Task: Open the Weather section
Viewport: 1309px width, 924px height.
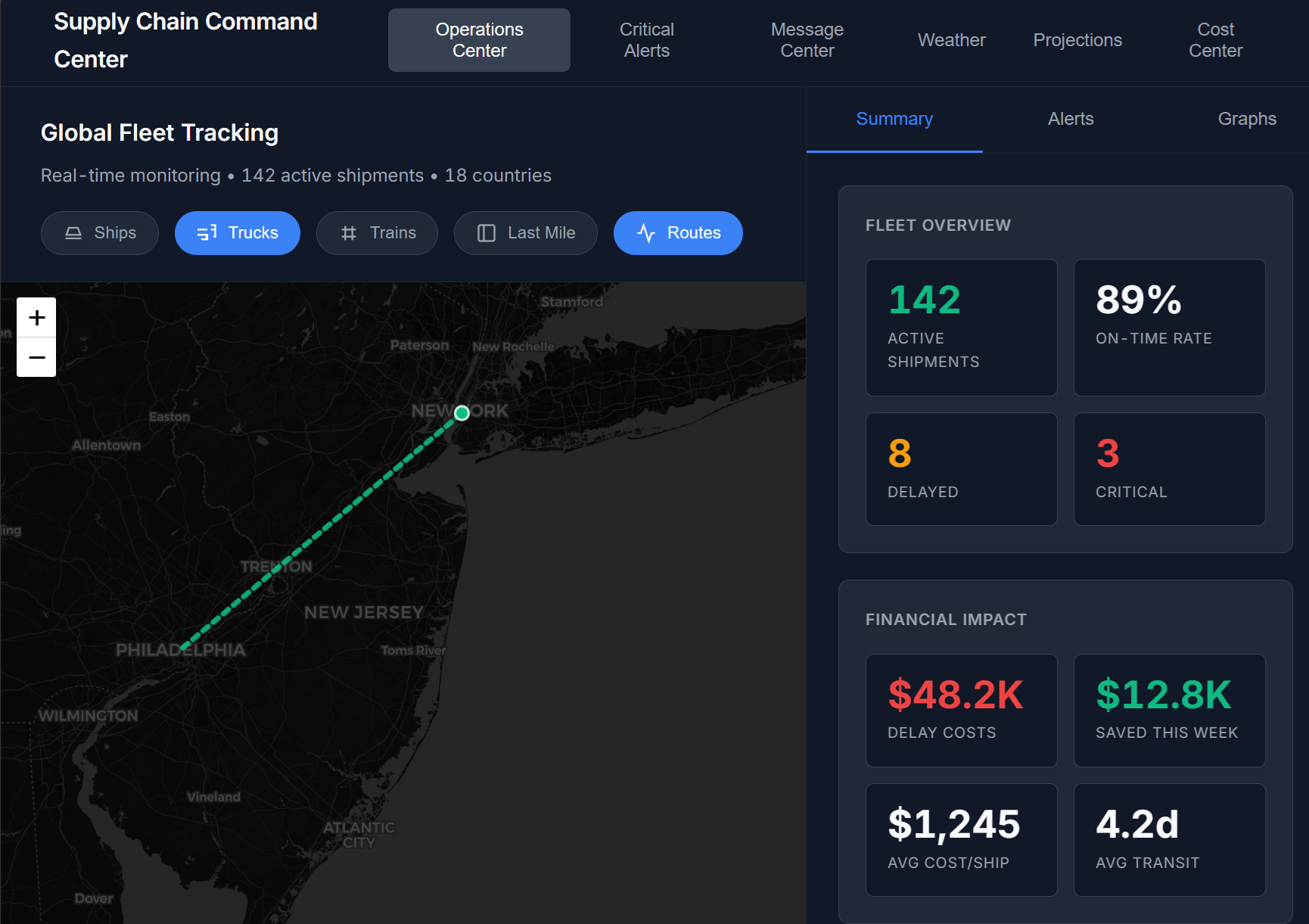Action: point(951,40)
